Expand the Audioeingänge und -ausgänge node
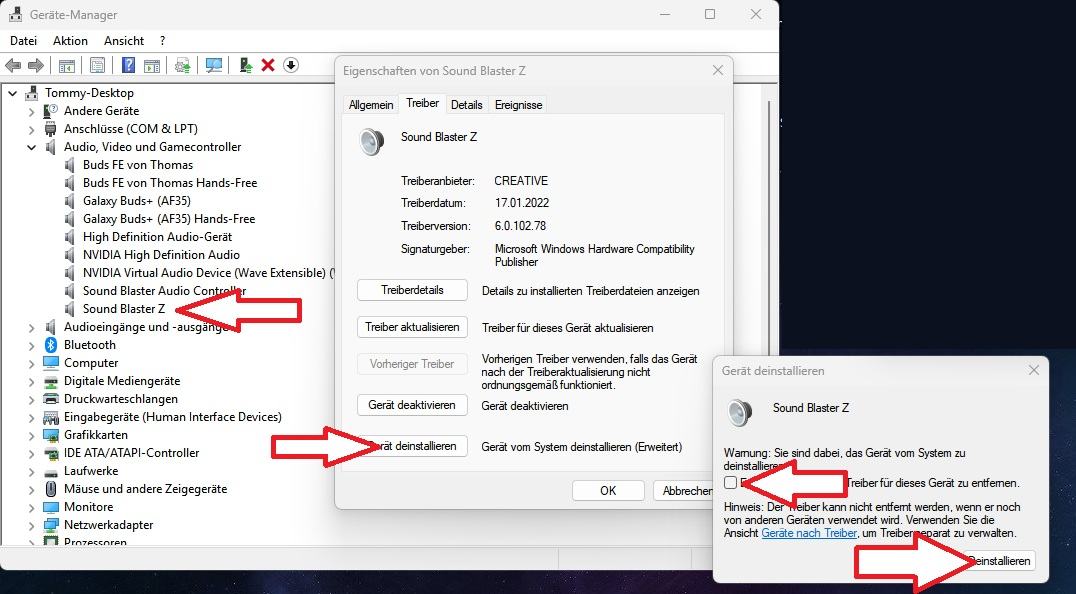Viewport: 1076px width, 594px height. (32, 327)
